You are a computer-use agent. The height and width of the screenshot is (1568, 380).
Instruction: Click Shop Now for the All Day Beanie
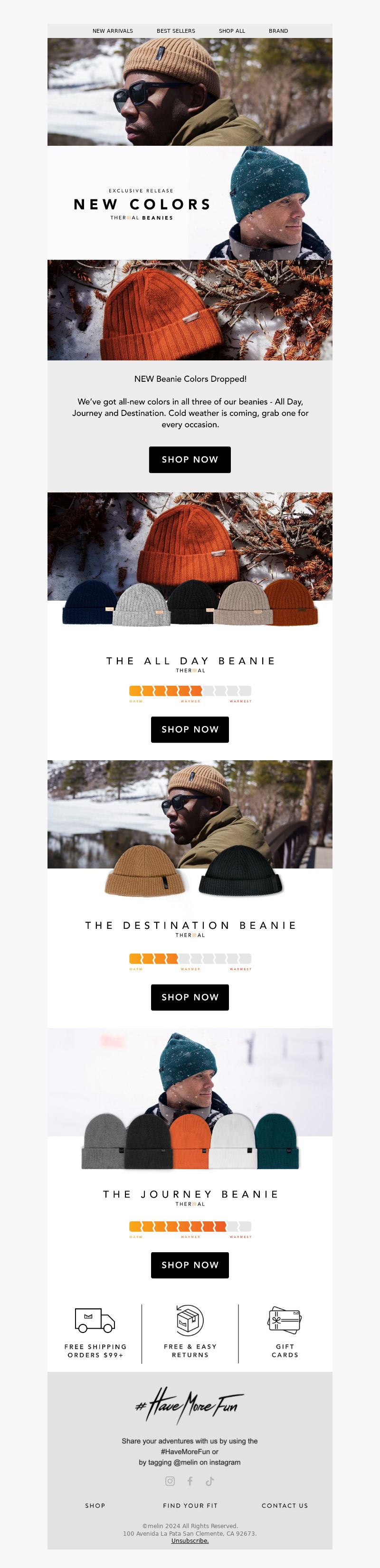pos(190,729)
